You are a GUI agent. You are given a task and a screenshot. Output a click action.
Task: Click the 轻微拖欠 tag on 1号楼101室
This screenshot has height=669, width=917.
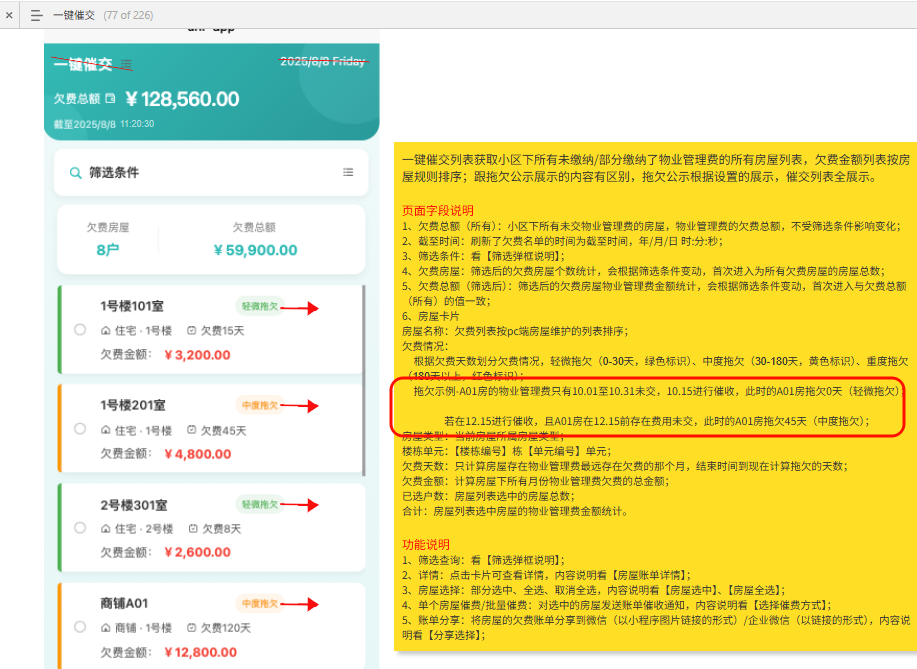(x=257, y=306)
